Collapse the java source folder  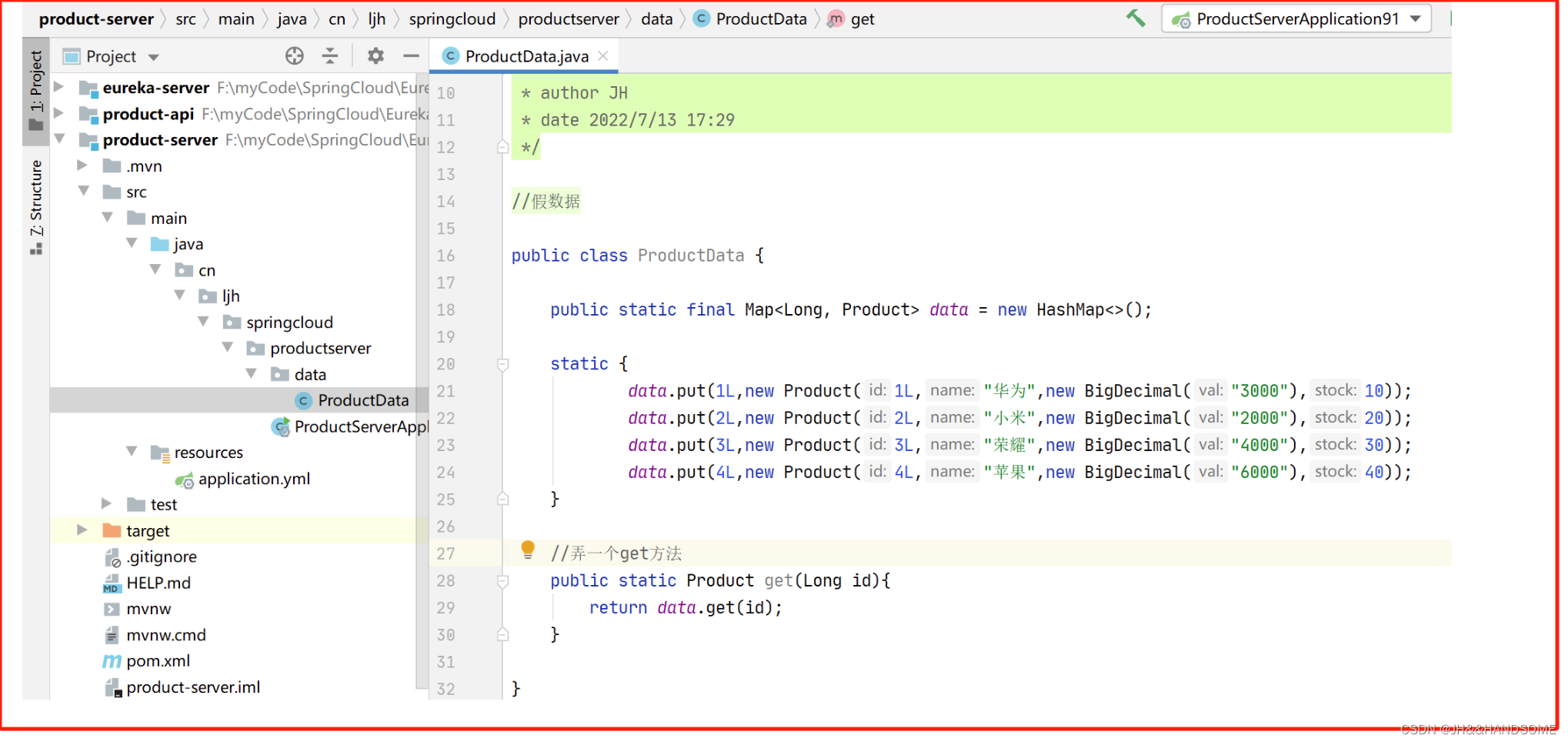point(132,243)
